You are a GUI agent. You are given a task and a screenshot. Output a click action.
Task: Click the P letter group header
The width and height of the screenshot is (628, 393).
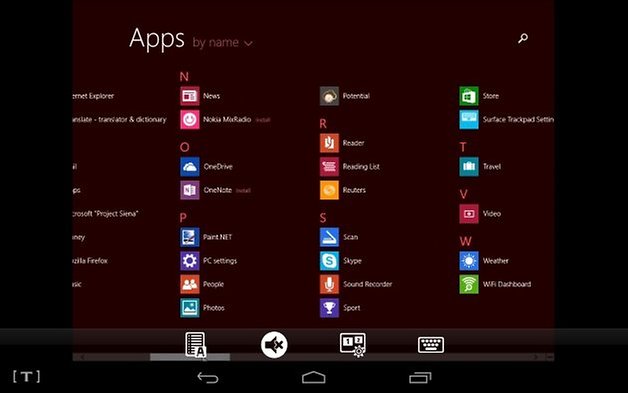click(183, 218)
